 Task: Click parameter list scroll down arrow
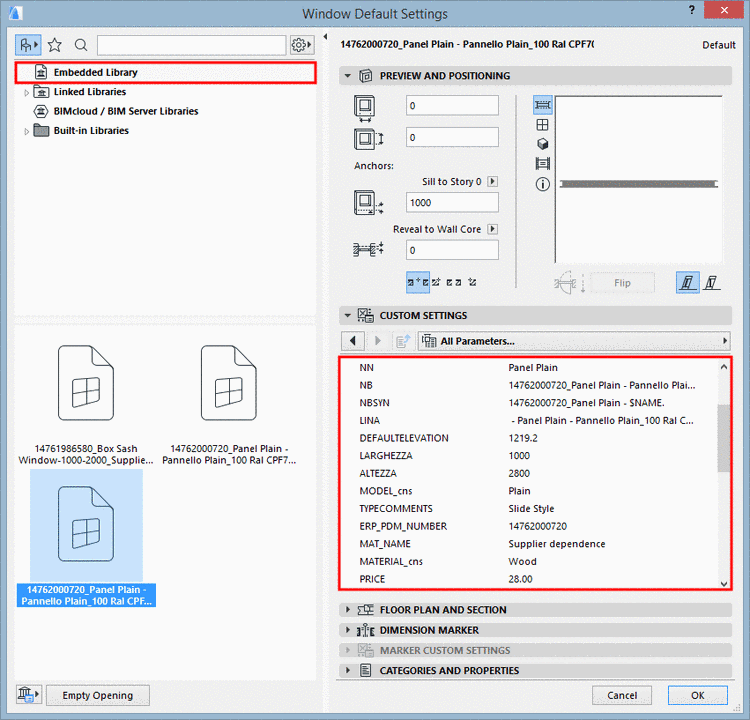pos(724,583)
